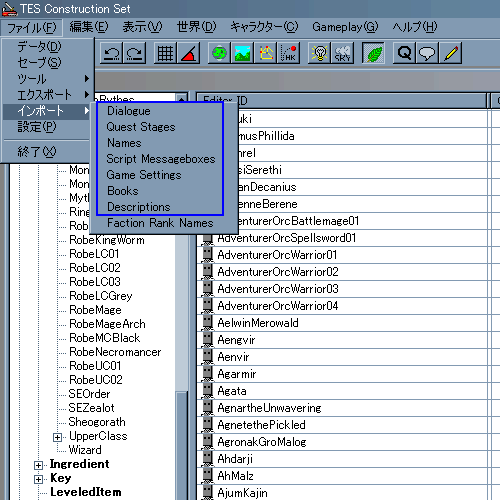
Task: Open the Gameplay(G) menu
Action: [x=345, y=27]
